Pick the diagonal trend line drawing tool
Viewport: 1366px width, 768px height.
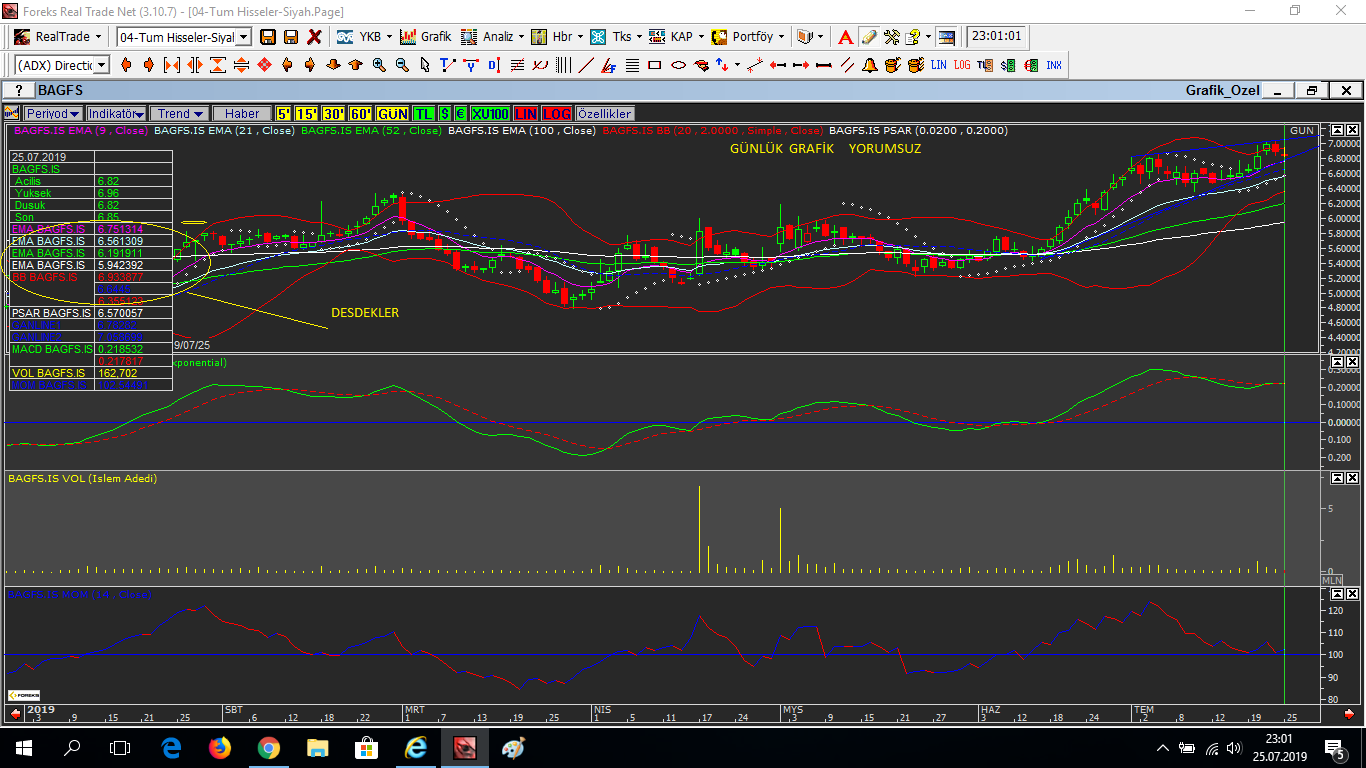point(586,65)
